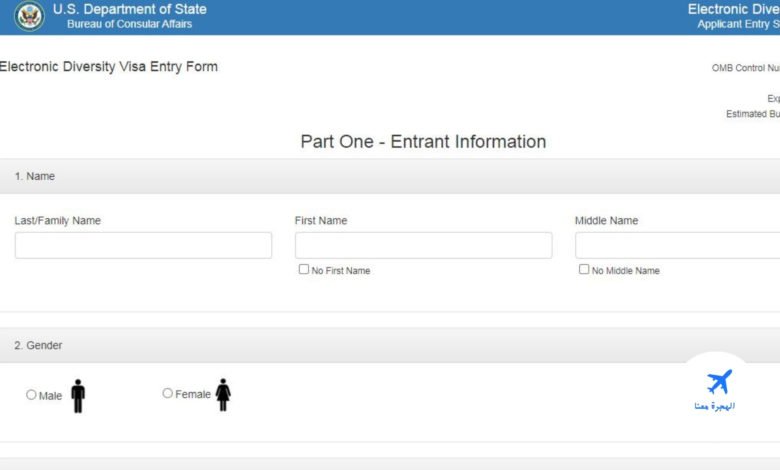Click the Bureau of Consular Affairs text
The image size is (780, 470).
pyautogui.click(x=129, y=24)
